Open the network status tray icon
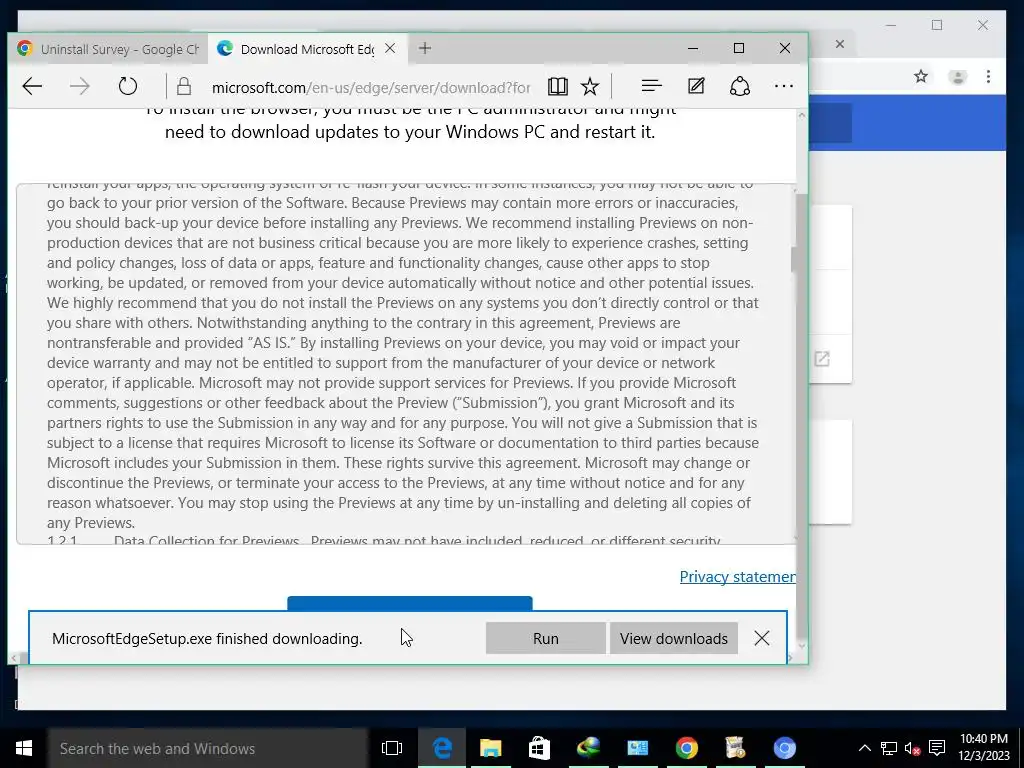The image size is (1024, 768). 888,748
